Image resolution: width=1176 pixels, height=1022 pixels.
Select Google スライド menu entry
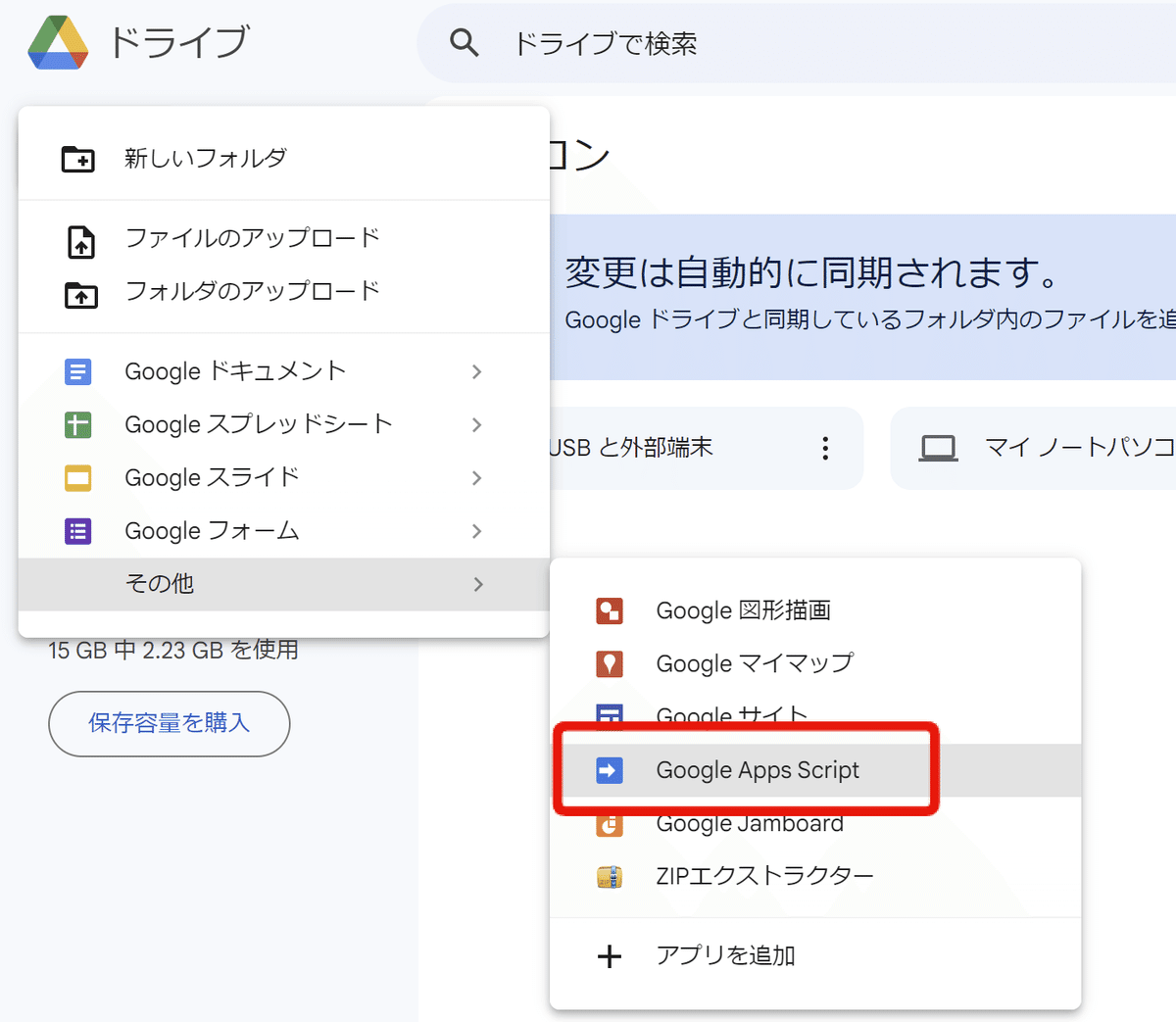284,477
